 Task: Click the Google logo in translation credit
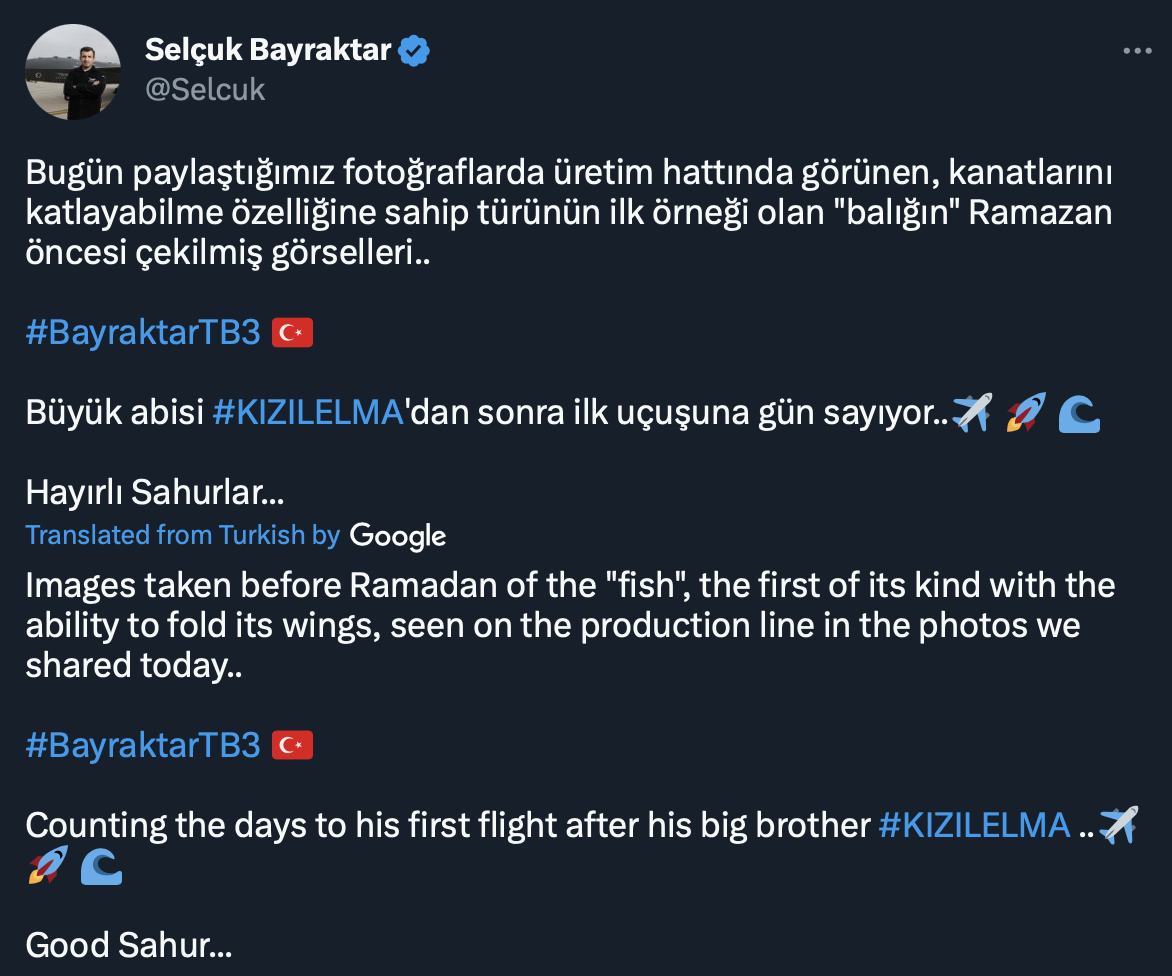(398, 536)
